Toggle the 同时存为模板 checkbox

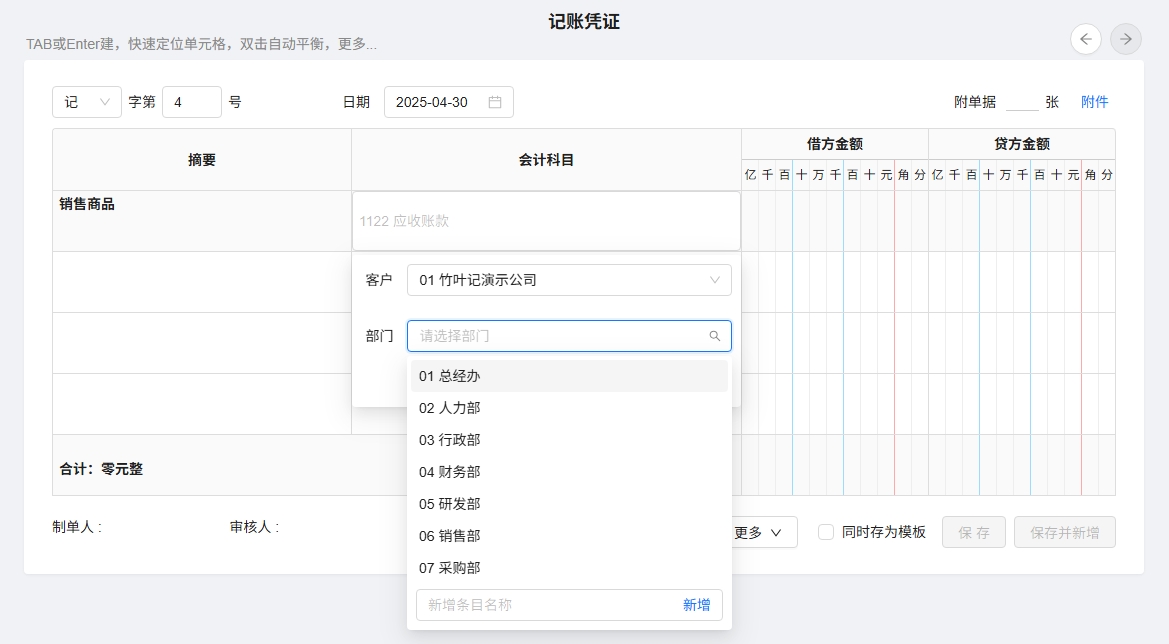[826, 532]
